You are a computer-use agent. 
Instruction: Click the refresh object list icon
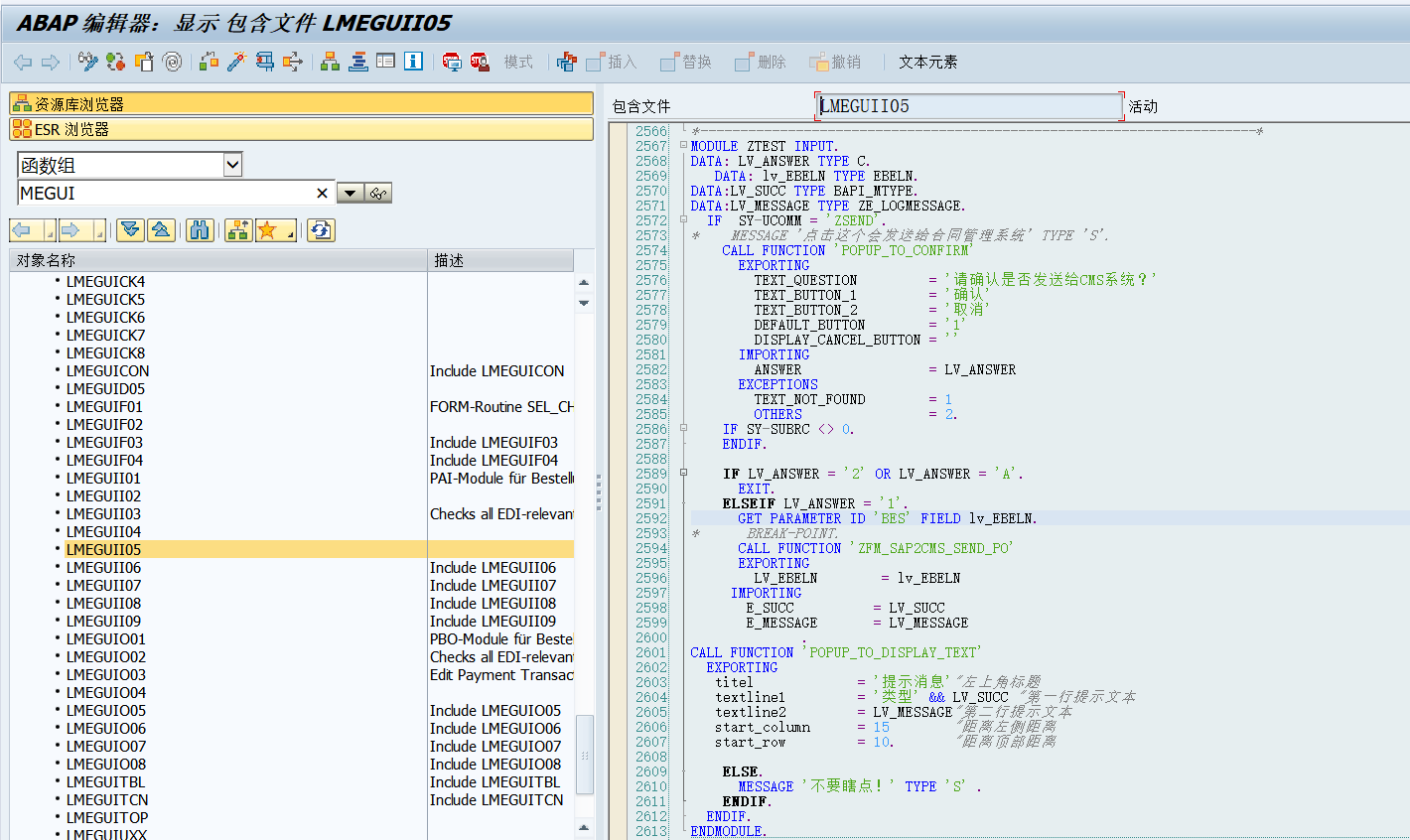pyautogui.click(x=321, y=230)
